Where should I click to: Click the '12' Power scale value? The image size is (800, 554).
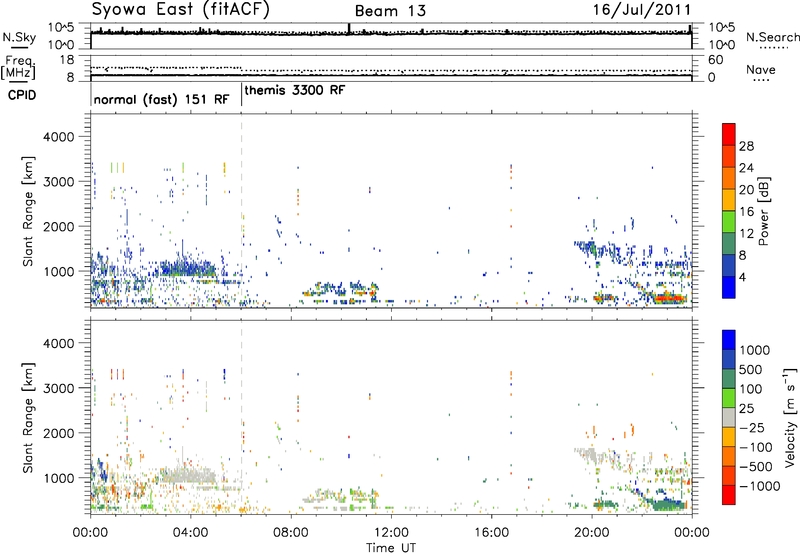pos(746,234)
